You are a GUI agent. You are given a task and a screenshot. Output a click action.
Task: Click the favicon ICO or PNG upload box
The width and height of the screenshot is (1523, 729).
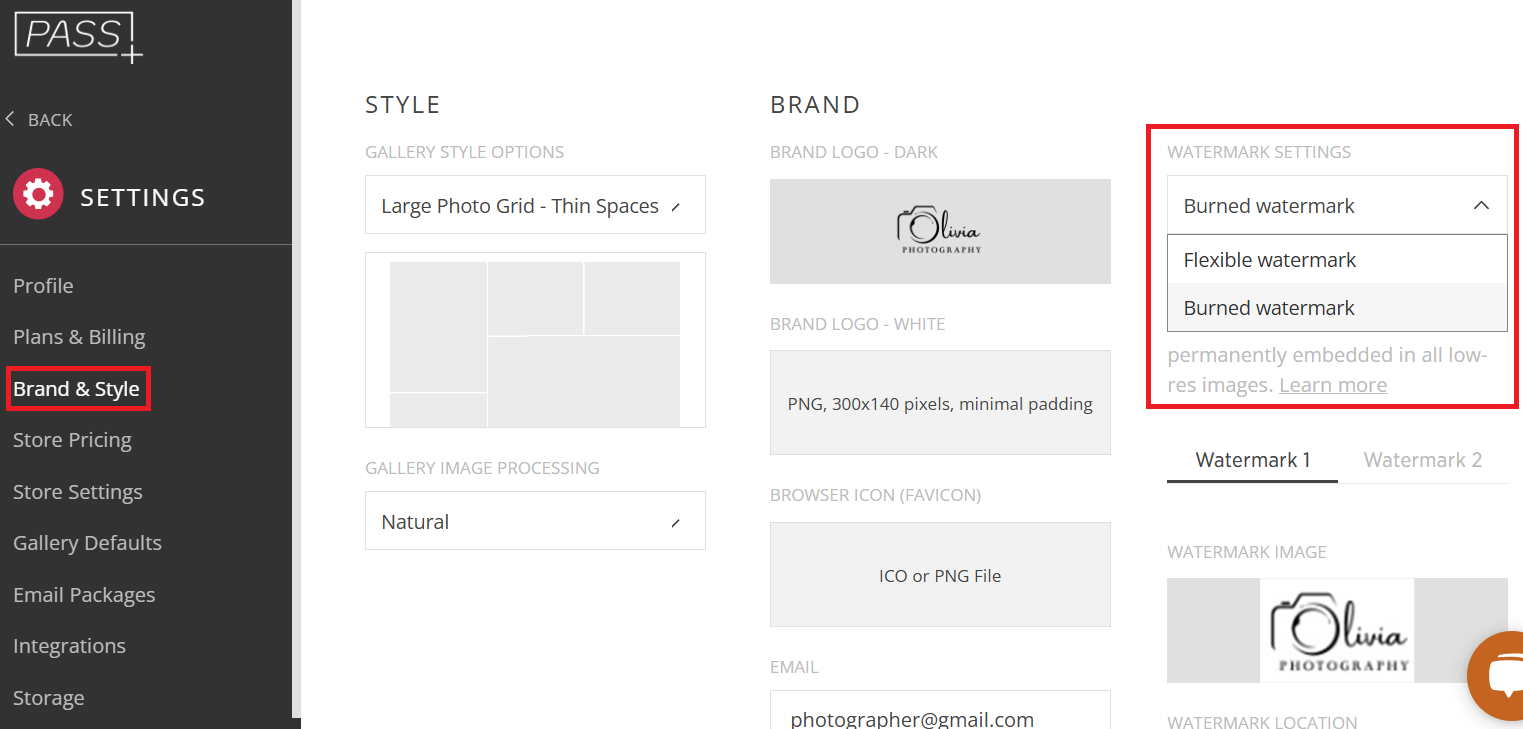pyautogui.click(x=940, y=575)
